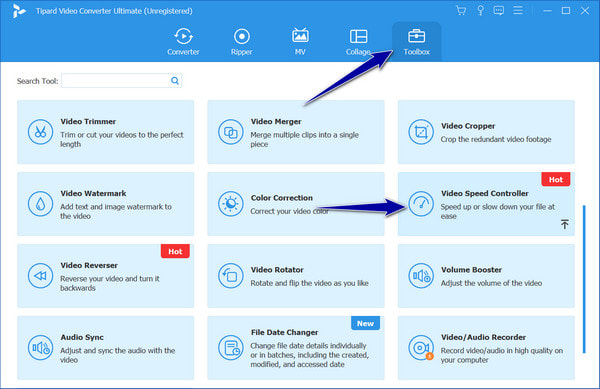Viewport: 600px width, 389px height.
Task: Click the Color Correction sun icon
Action: (230, 204)
